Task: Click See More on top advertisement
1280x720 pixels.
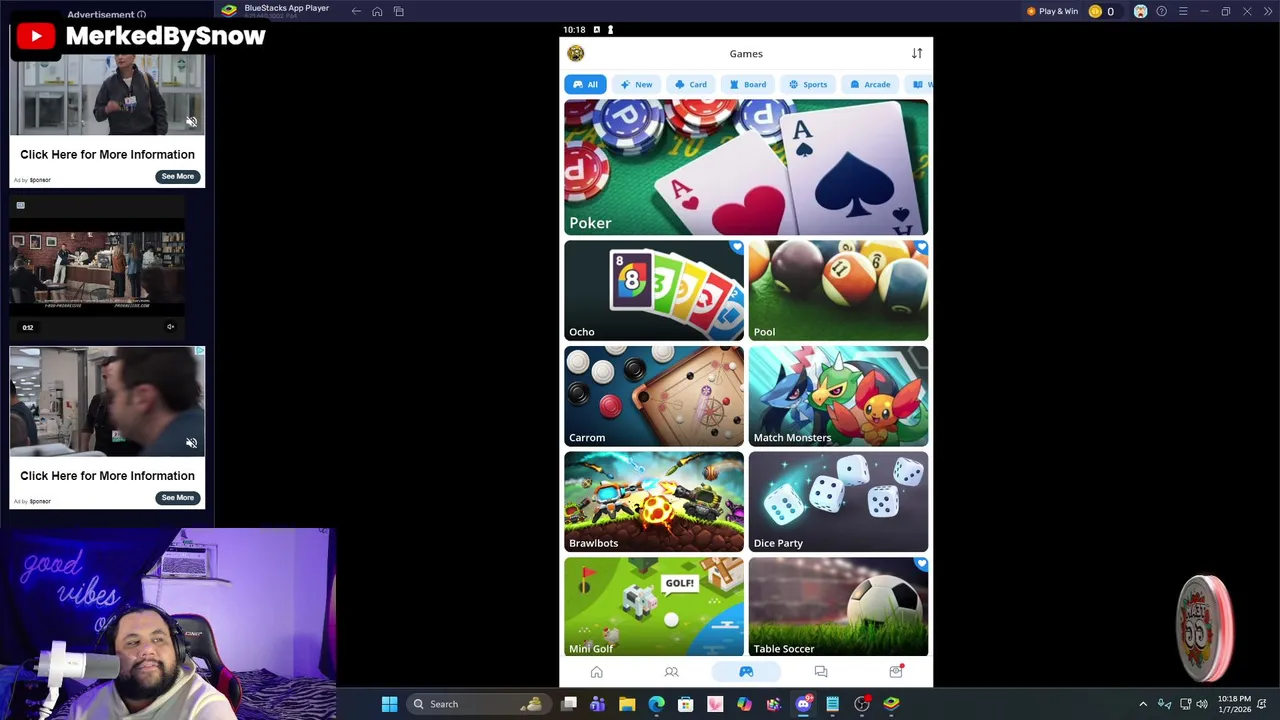Action: pyautogui.click(x=178, y=176)
